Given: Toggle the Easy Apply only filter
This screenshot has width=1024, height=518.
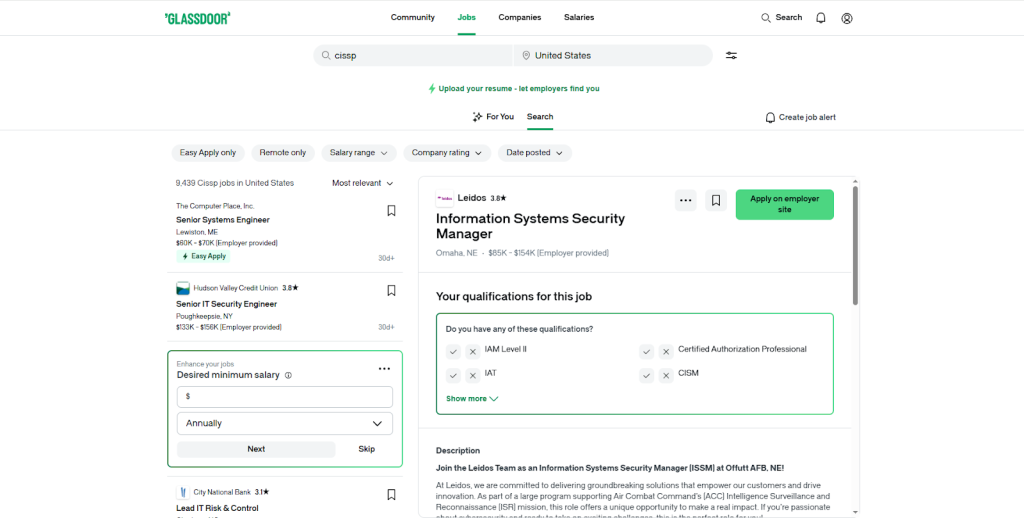Looking at the screenshot, I should click(x=208, y=153).
